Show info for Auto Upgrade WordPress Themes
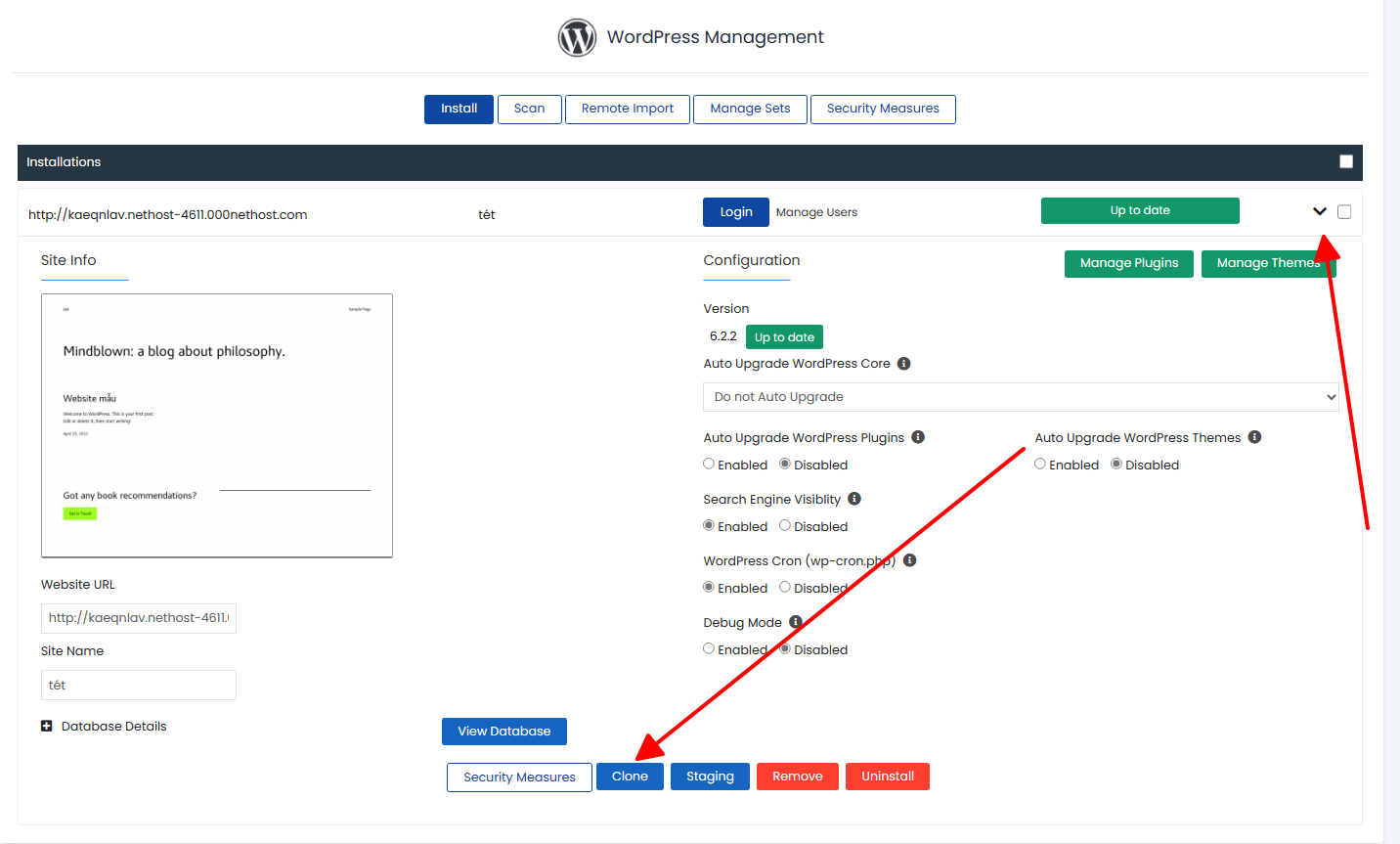 pos(1254,437)
